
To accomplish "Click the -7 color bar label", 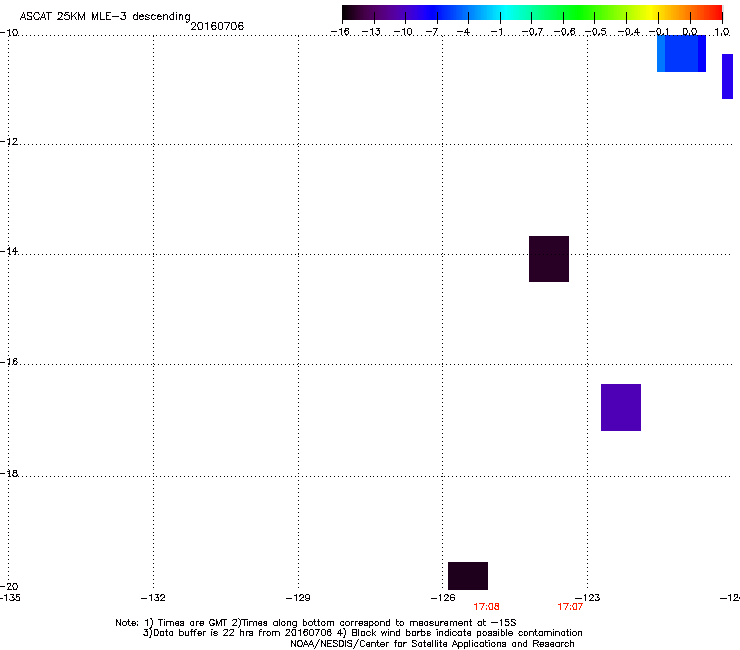I will pos(432,32).
